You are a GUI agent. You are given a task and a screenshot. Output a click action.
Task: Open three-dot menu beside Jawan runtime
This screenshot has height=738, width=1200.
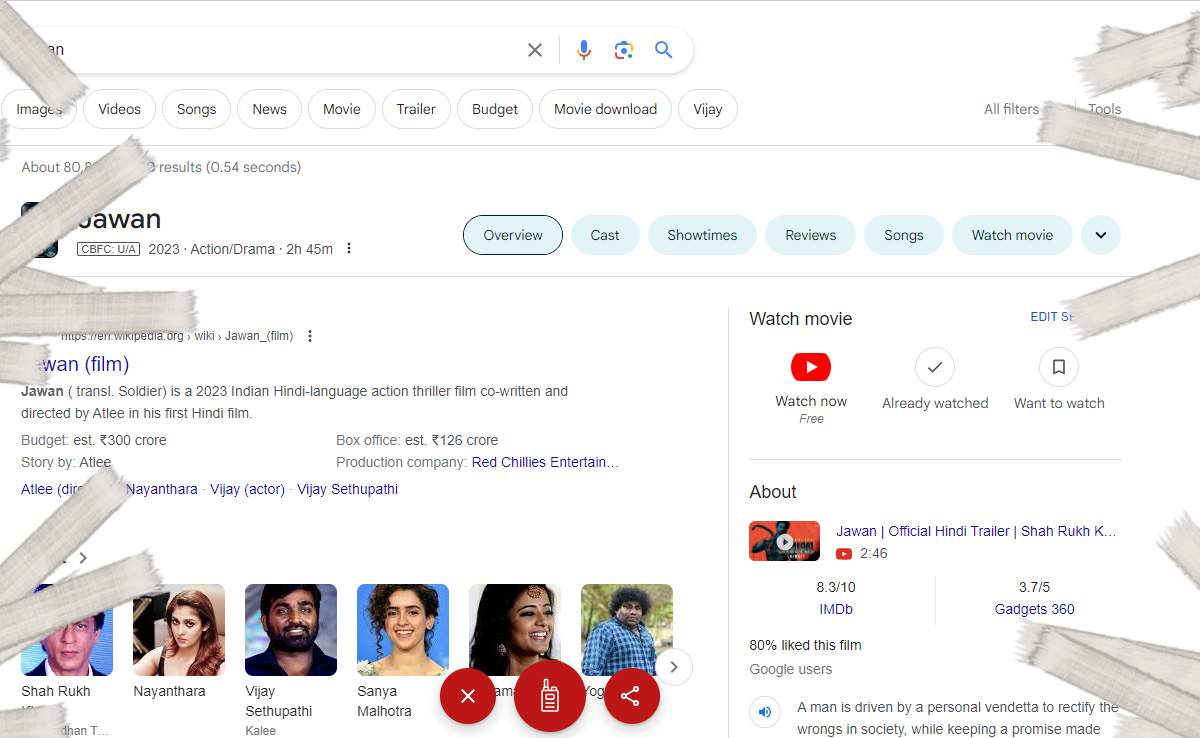(349, 249)
